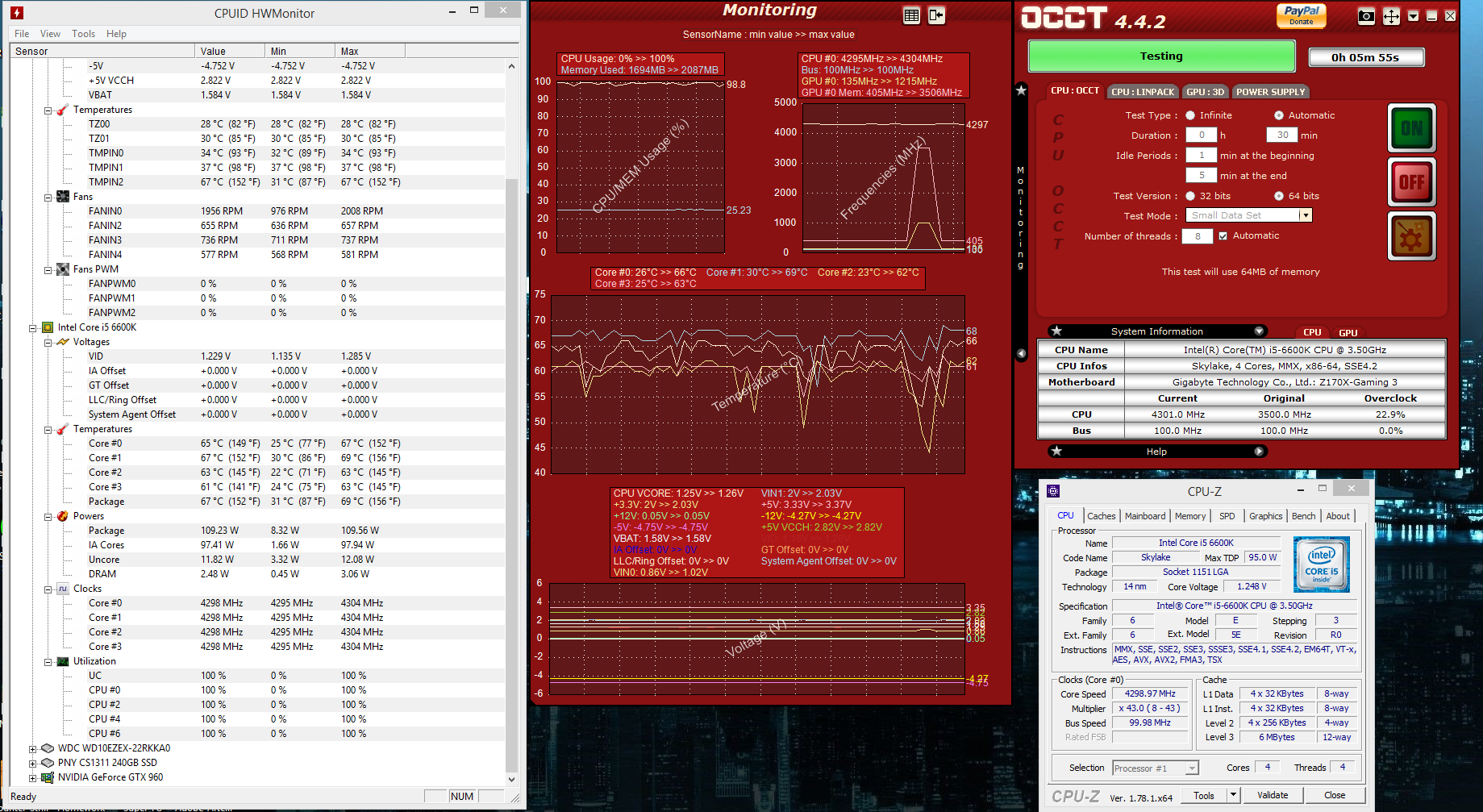1483x812 pixels.
Task: Click the flame icon next to Powers
Action: 63,516
